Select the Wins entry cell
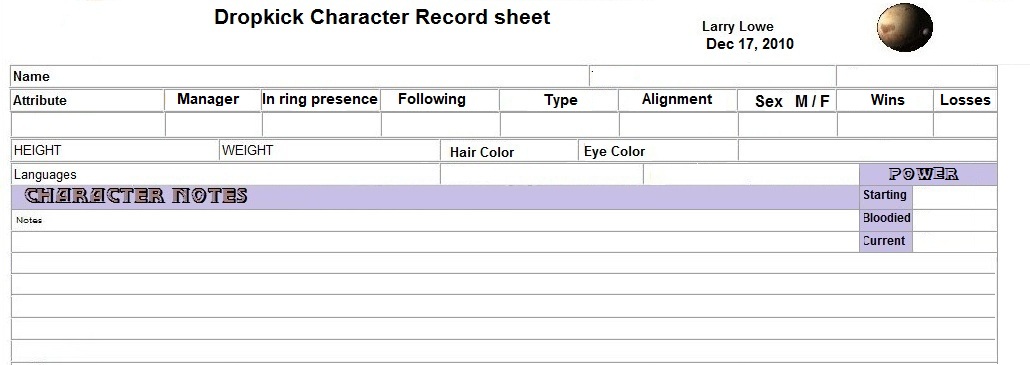 [885, 125]
